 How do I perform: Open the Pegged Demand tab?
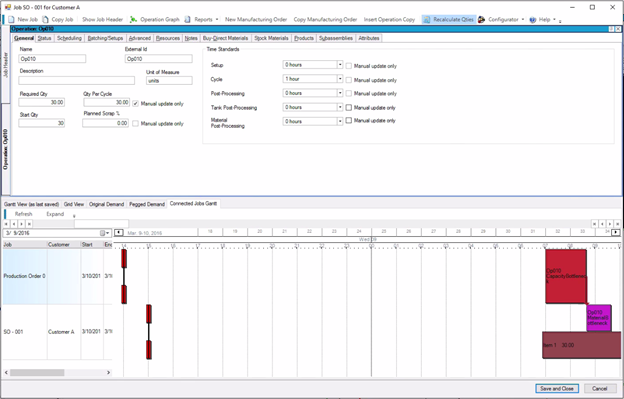147,204
